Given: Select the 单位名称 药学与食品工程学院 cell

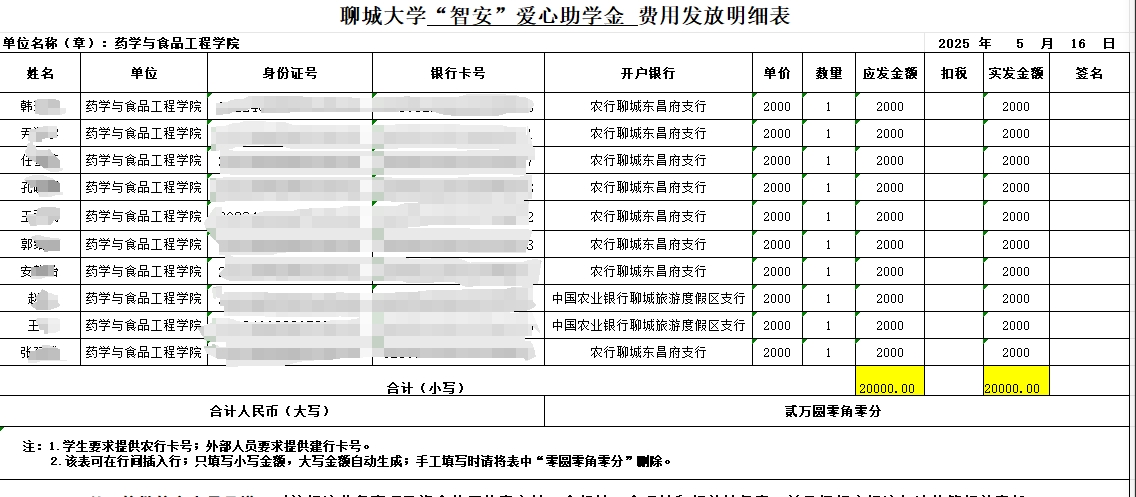Looking at the screenshot, I should click(120, 44).
